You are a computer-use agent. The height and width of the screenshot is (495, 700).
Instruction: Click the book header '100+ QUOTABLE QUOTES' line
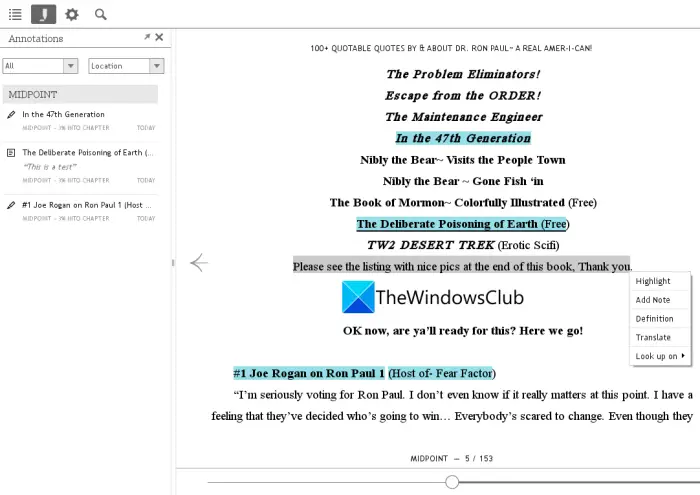pos(451,48)
